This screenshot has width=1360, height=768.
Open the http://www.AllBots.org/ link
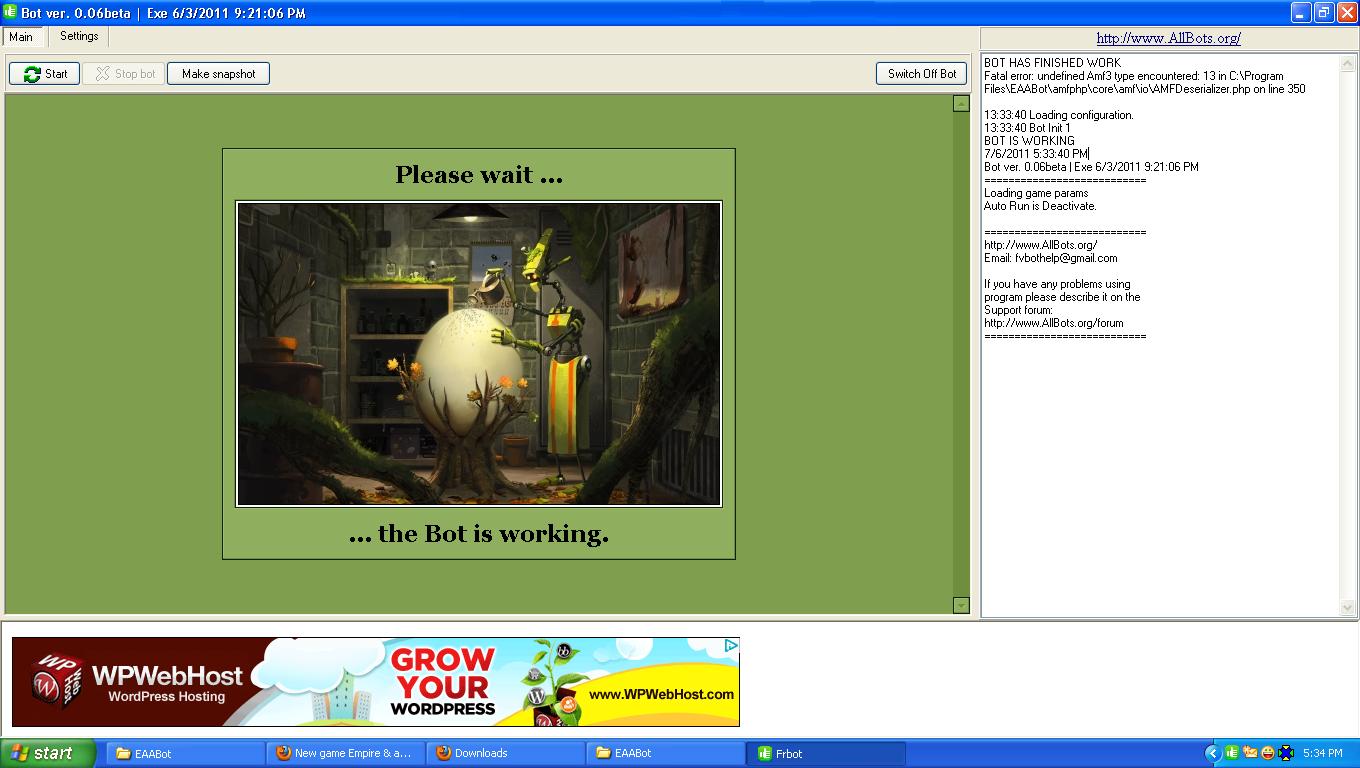1168,38
